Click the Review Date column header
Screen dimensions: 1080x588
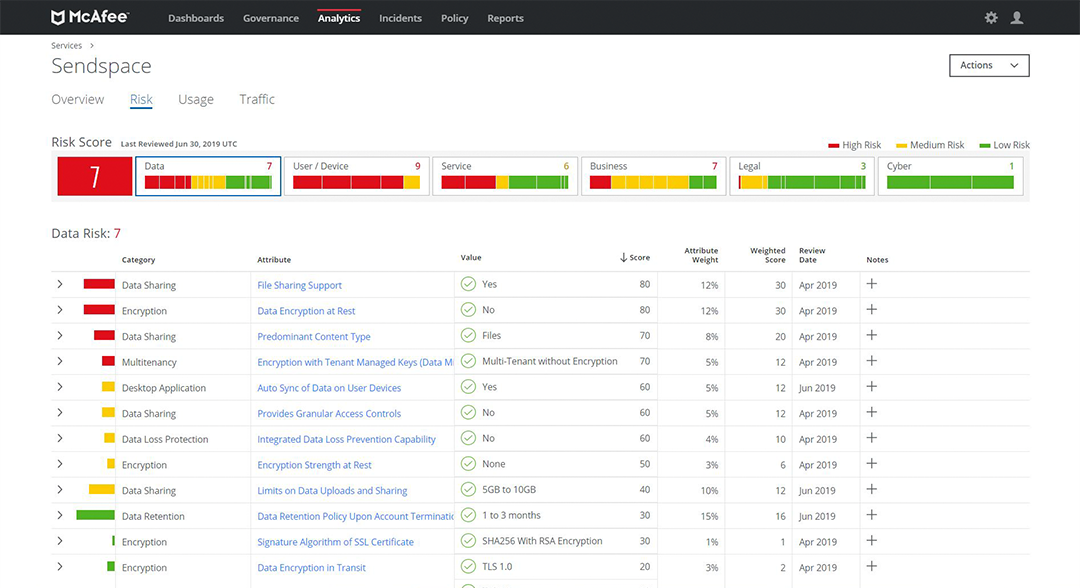click(x=812, y=255)
